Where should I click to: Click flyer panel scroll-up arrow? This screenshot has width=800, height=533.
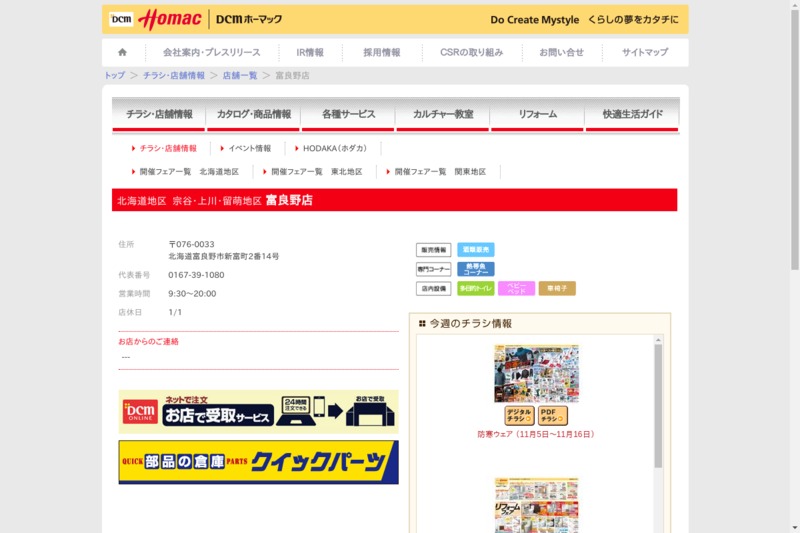pos(658,340)
